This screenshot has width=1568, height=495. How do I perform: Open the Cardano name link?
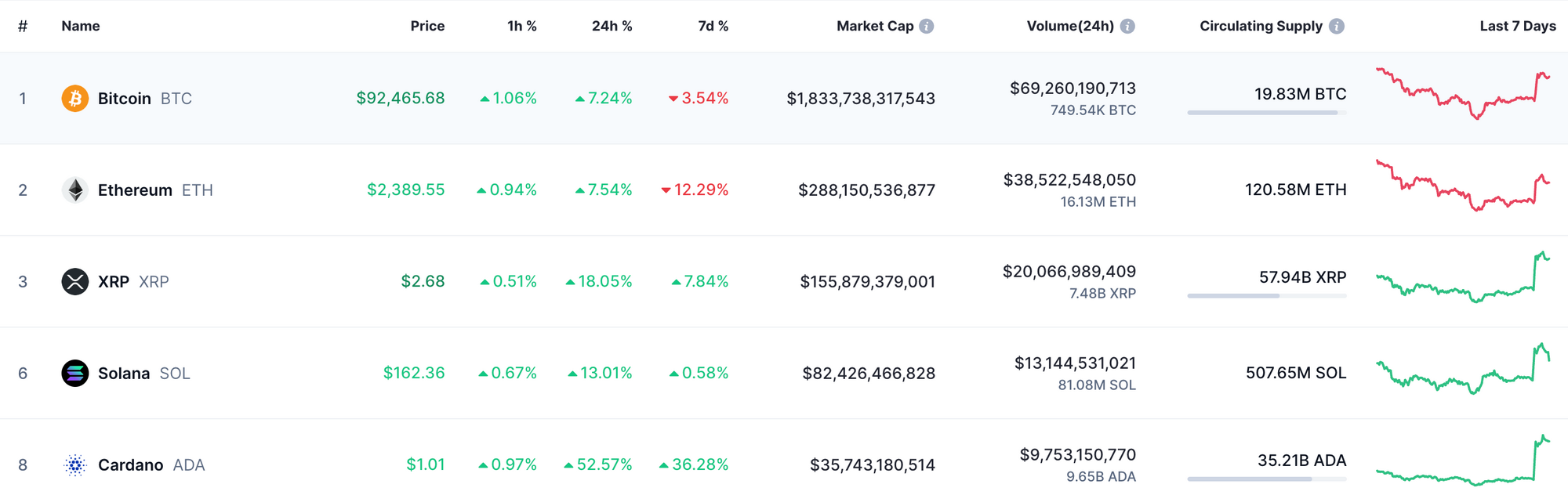point(131,465)
